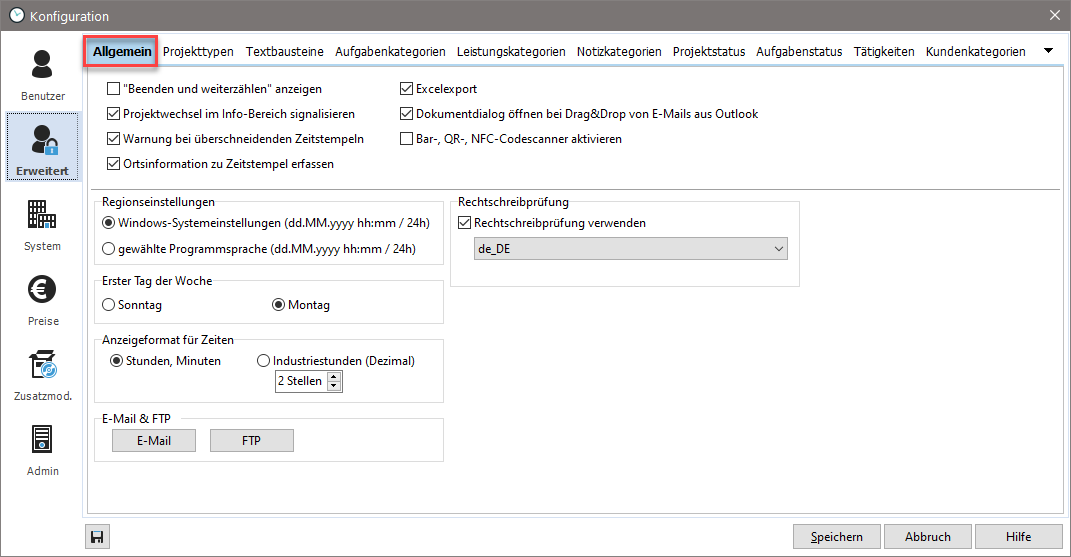Image resolution: width=1071 pixels, height=557 pixels.
Task: Enable "Beenden und weiterzählen" anzeigen checkbox
Action: pos(113,89)
